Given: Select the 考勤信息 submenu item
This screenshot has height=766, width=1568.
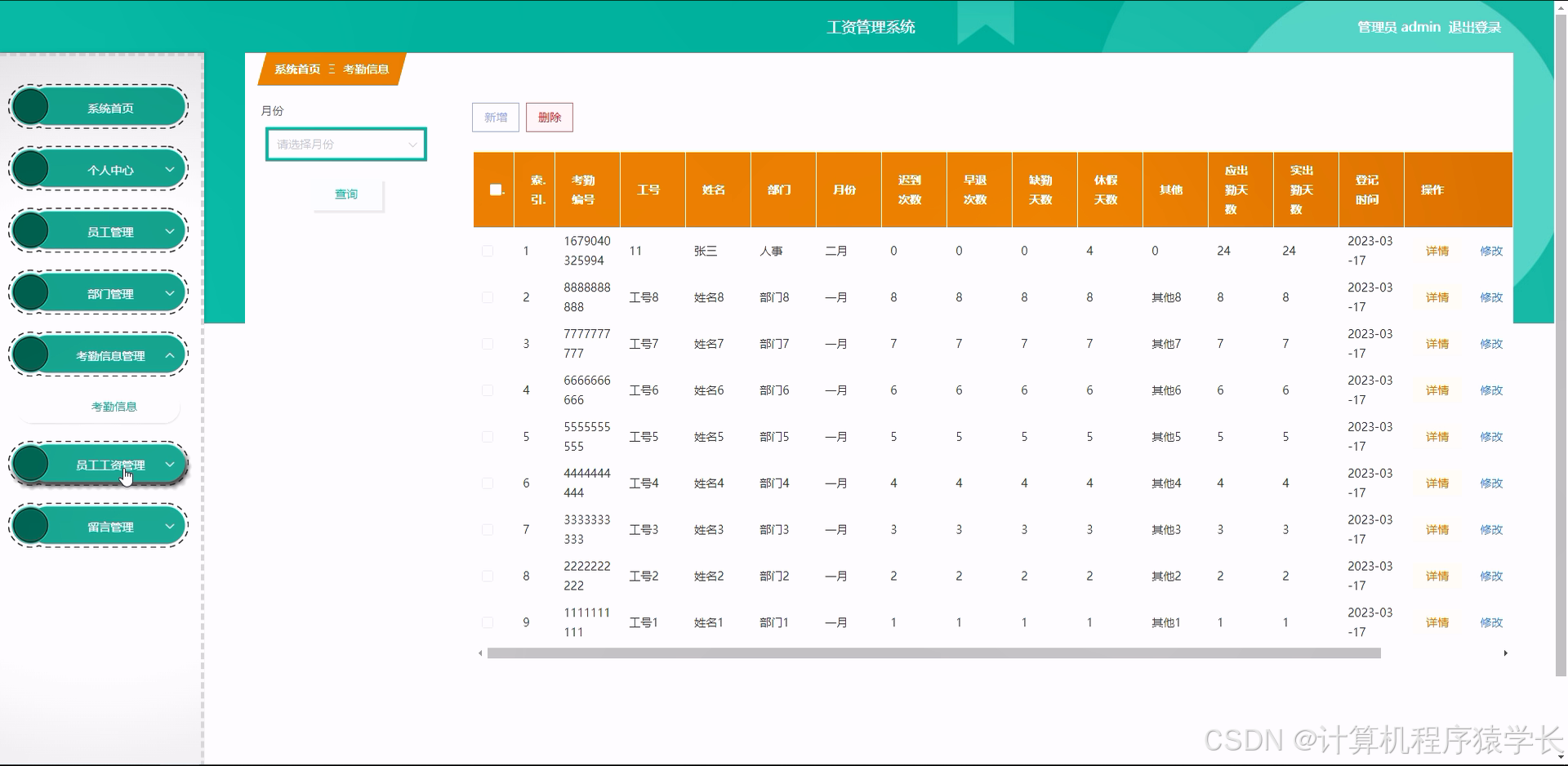Looking at the screenshot, I should pos(114,407).
